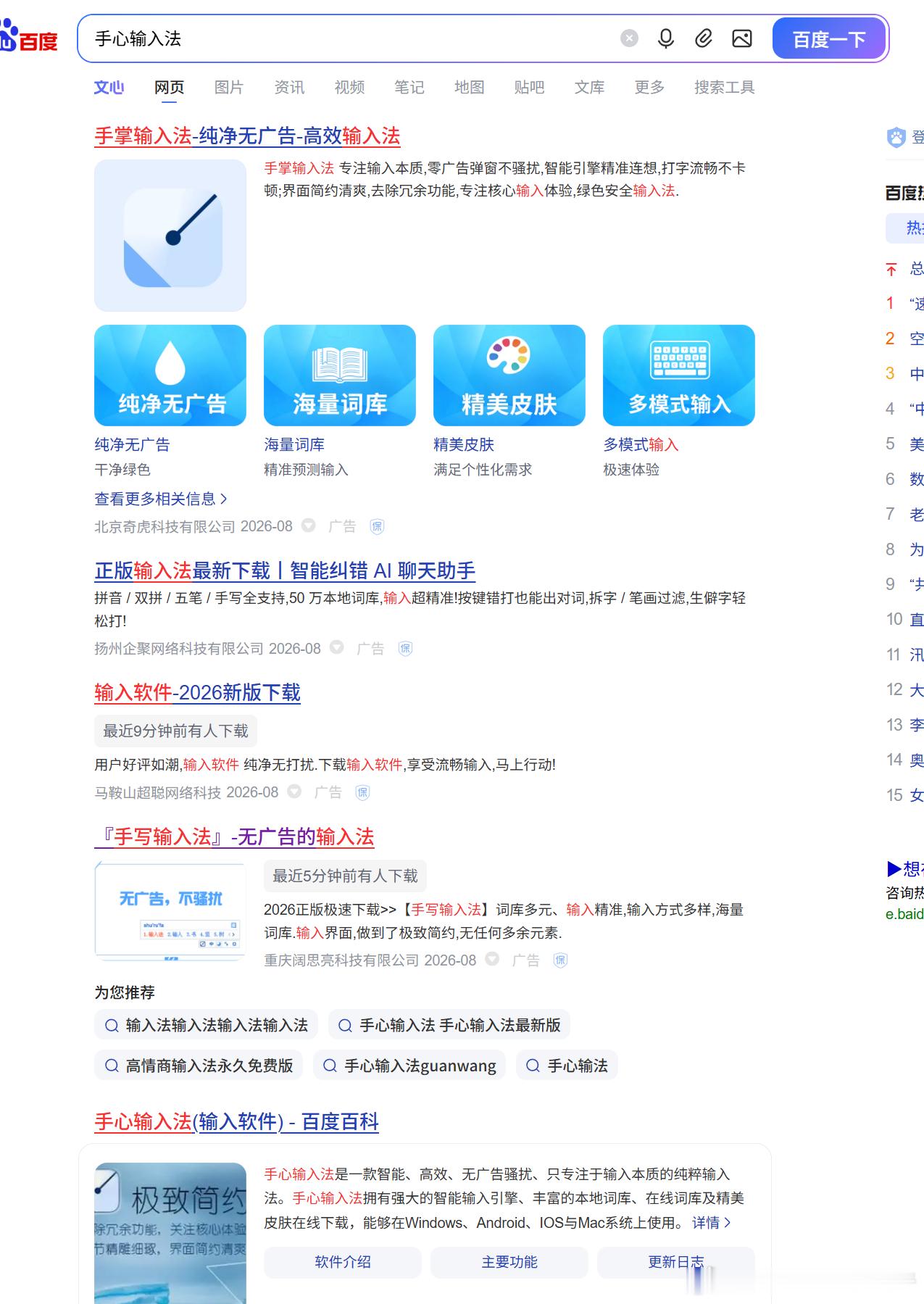Search suggestion 手心输入法guanwang
This screenshot has width=924, height=1304.
pos(409,1066)
